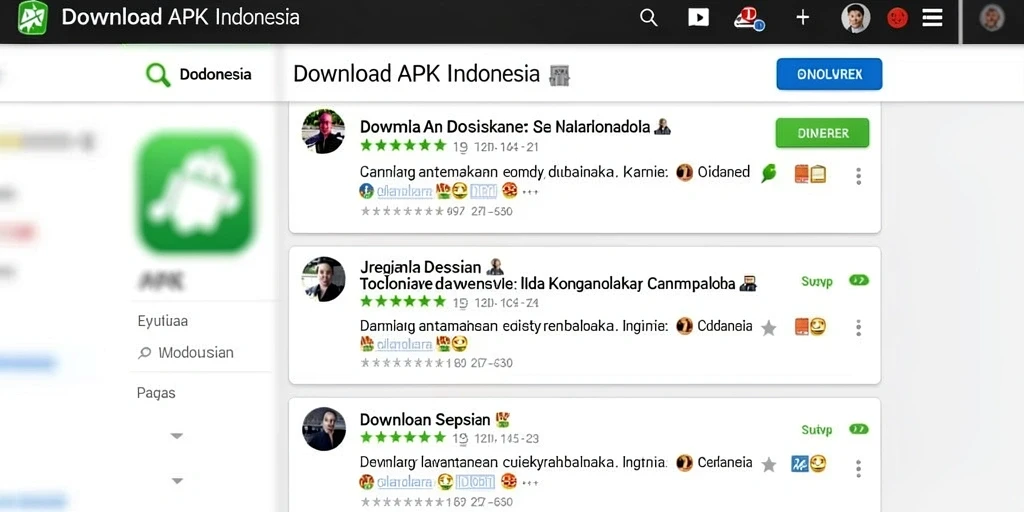Image resolution: width=1024 pixels, height=512 pixels.
Task: Select Eyutiaa in the sidebar
Action: [163, 321]
